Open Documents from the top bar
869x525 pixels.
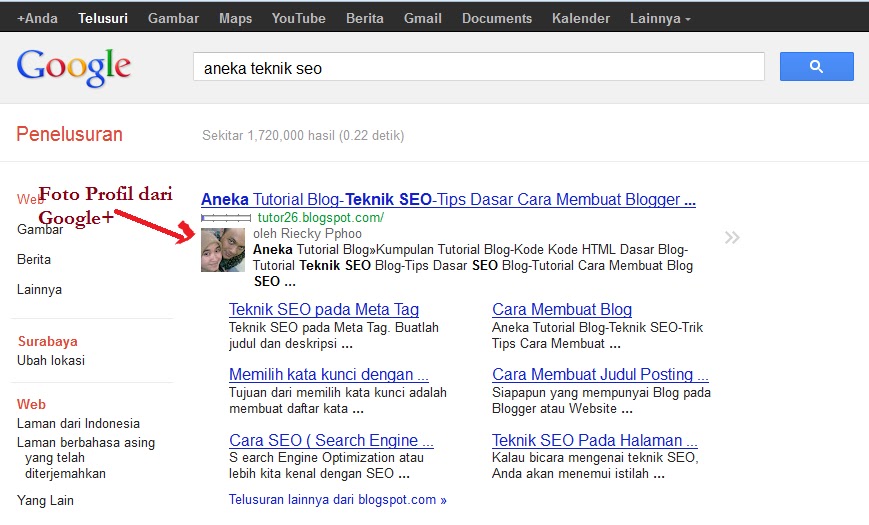pos(497,18)
